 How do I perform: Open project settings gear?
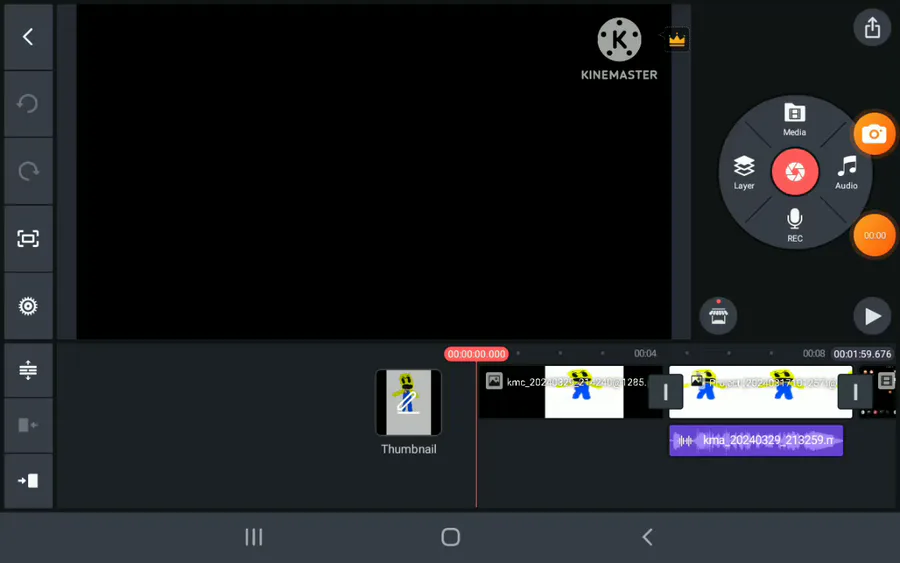point(28,306)
